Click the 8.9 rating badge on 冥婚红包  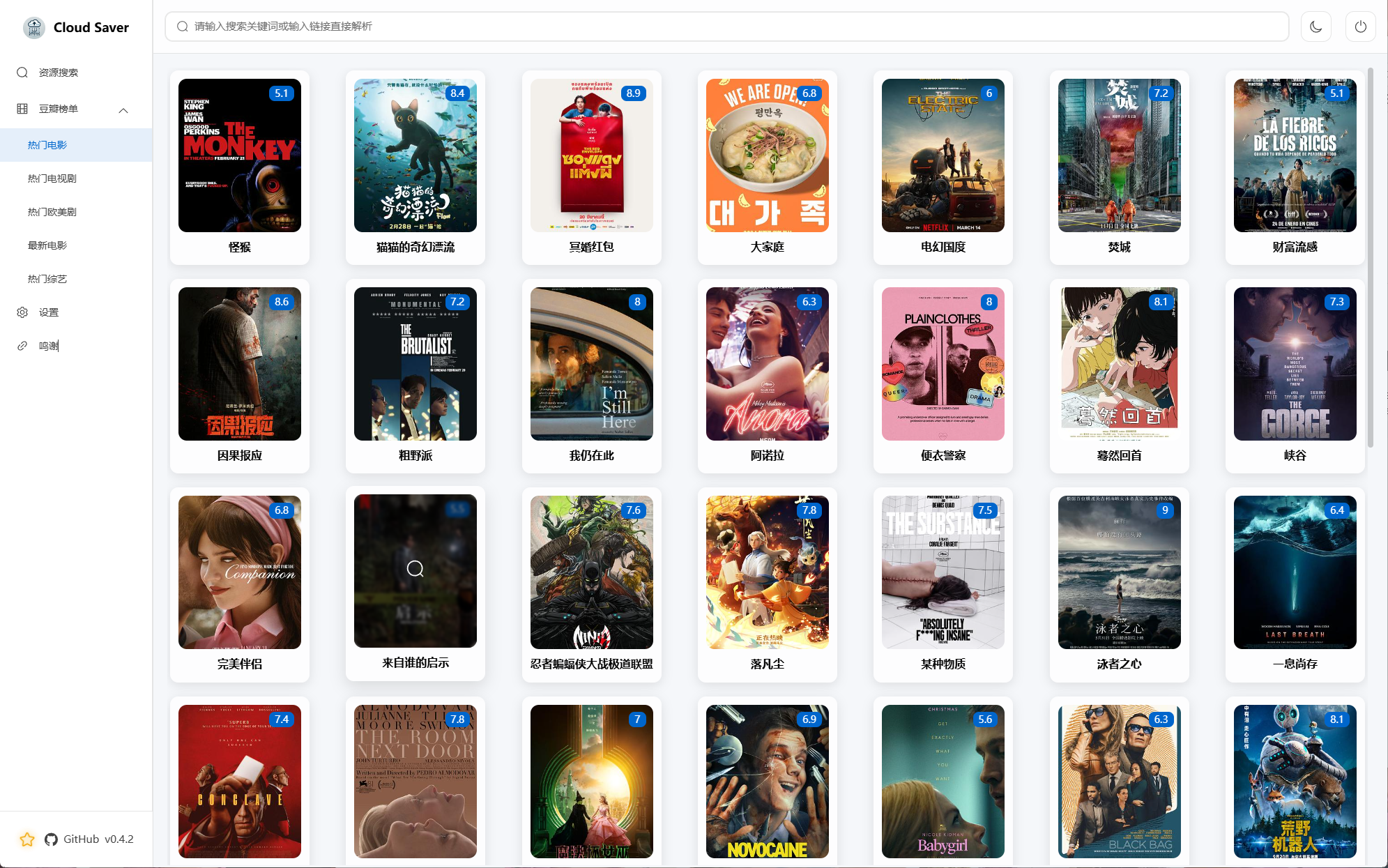click(x=633, y=93)
